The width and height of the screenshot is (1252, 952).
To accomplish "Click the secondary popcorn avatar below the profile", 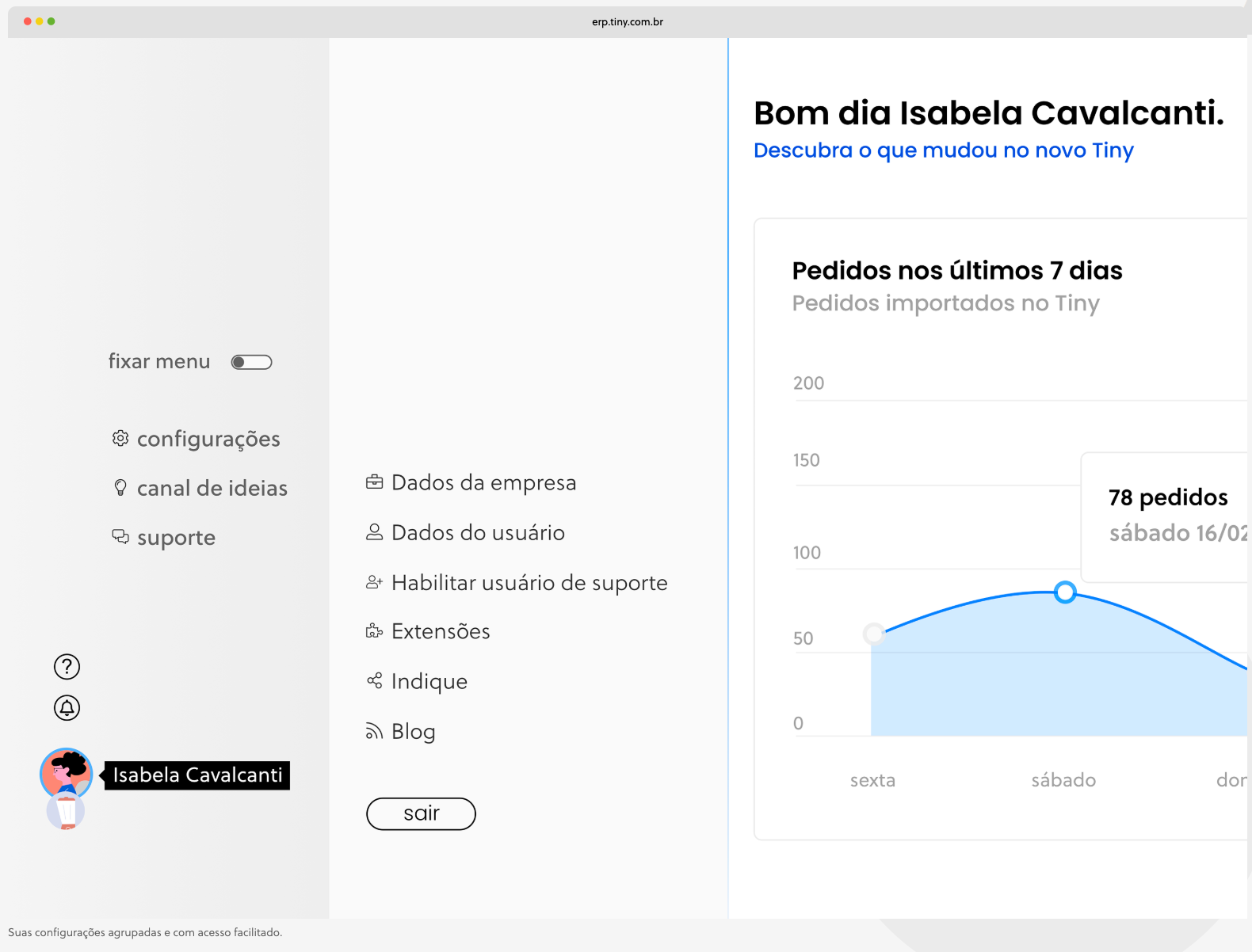I will [x=66, y=813].
